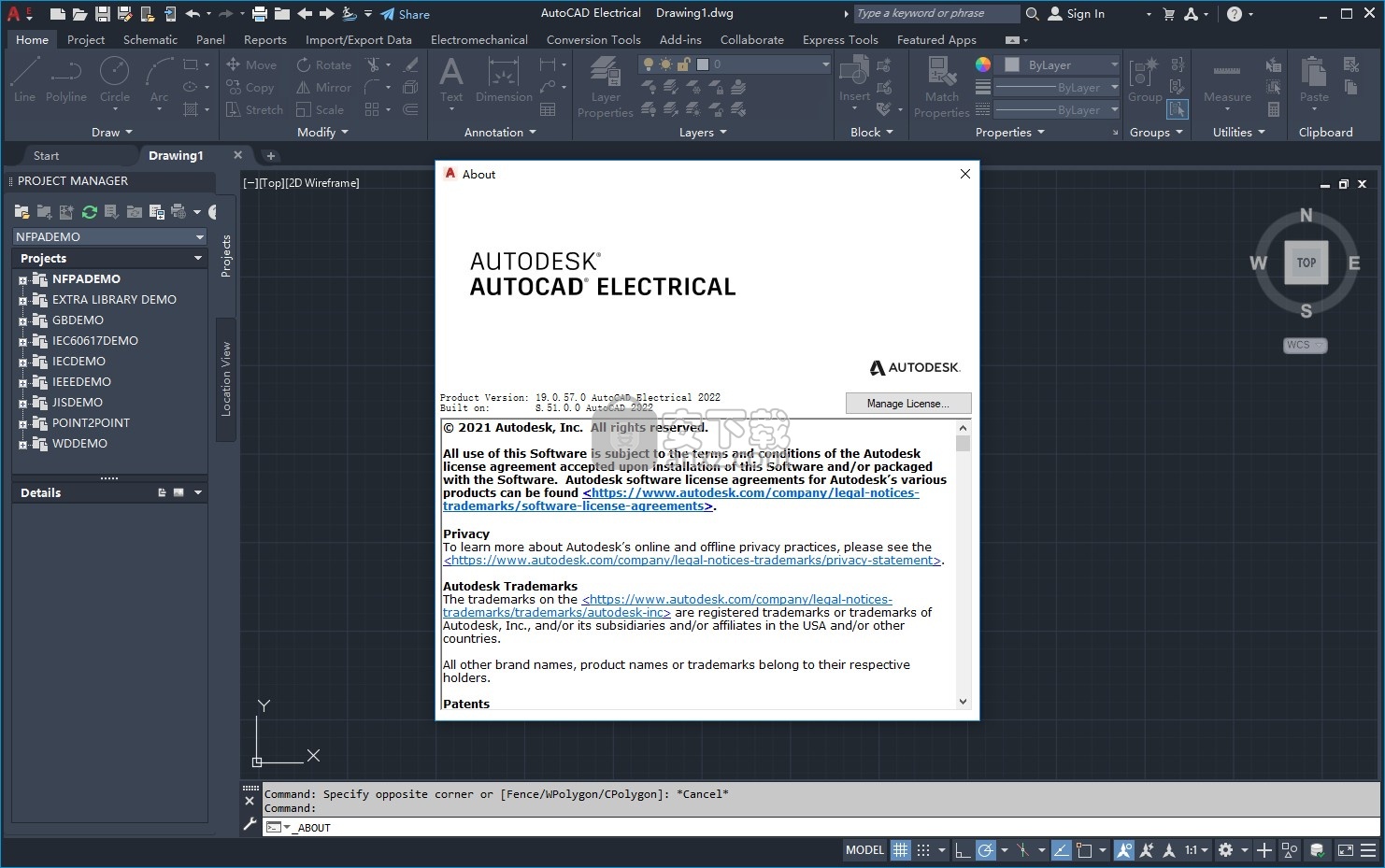Switch to Conversion Tools tab

pyautogui.click(x=593, y=39)
